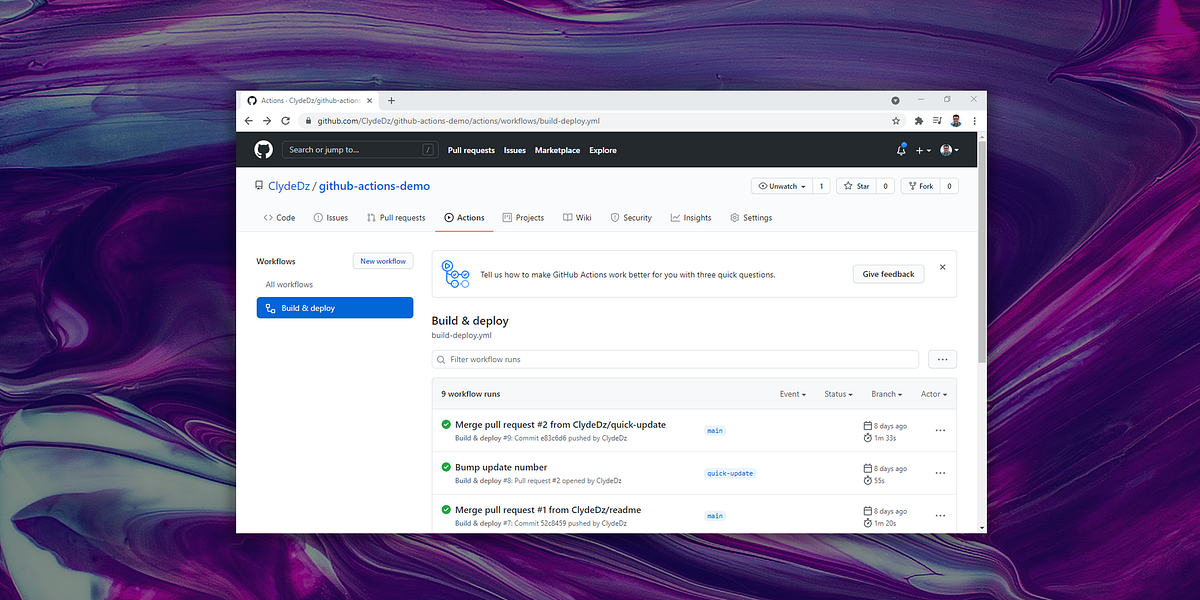Dismiss the feedback banner with the X

point(941,267)
